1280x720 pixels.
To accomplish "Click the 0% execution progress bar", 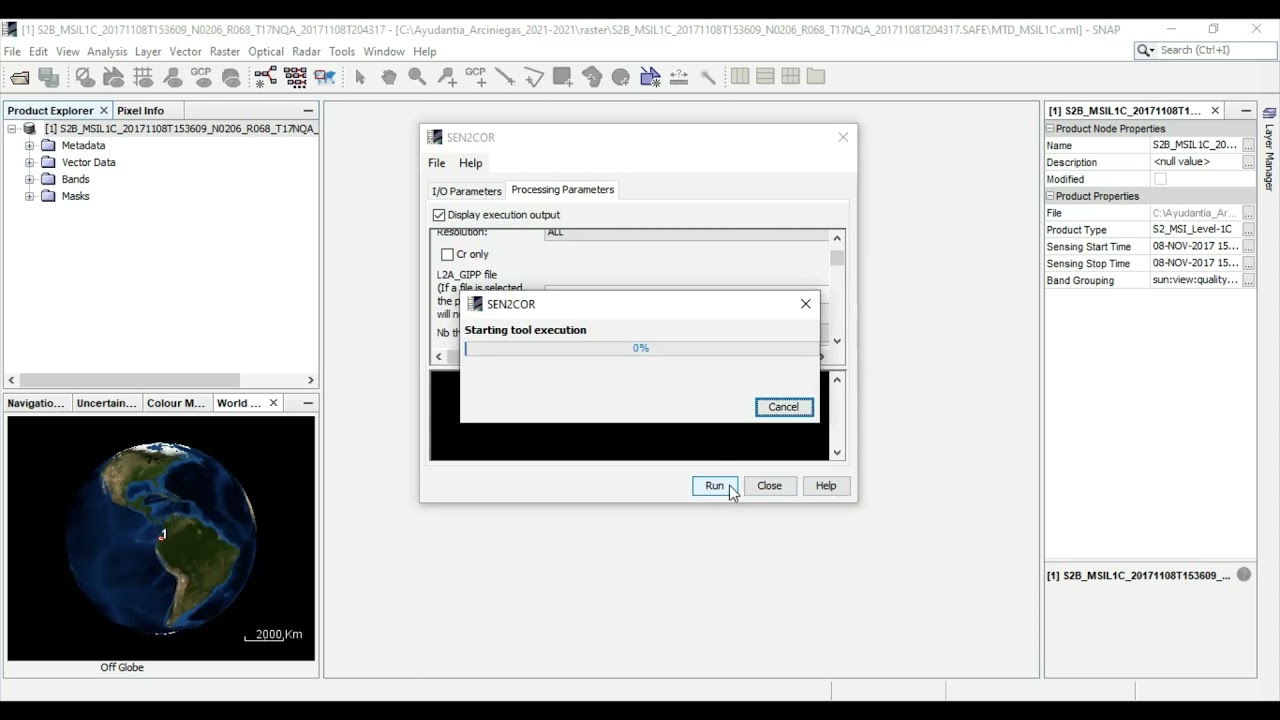I will pyautogui.click(x=641, y=348).
